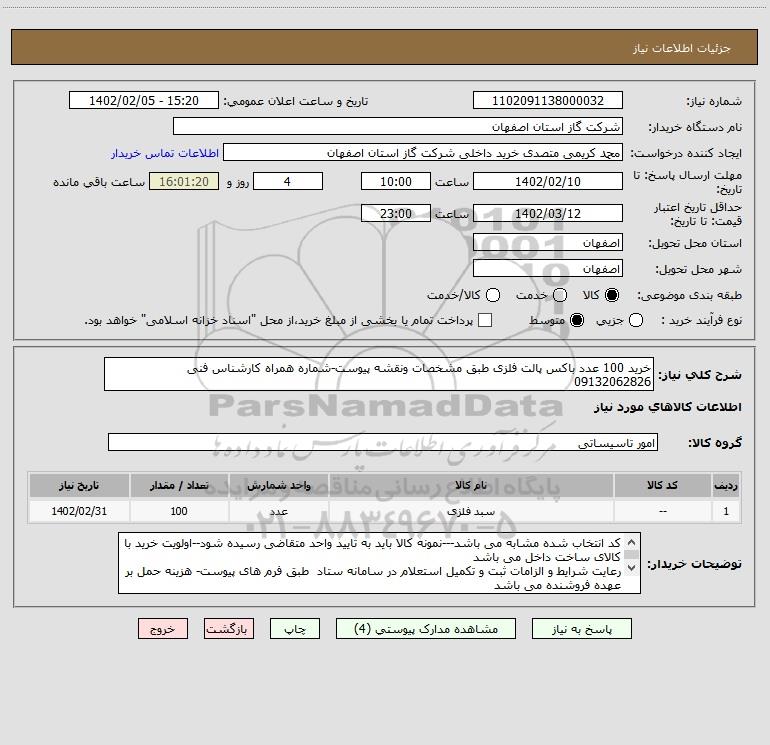Click the delivery city field اصفهان
This screenshot has height=745, width=770.
tap(548, 269)
